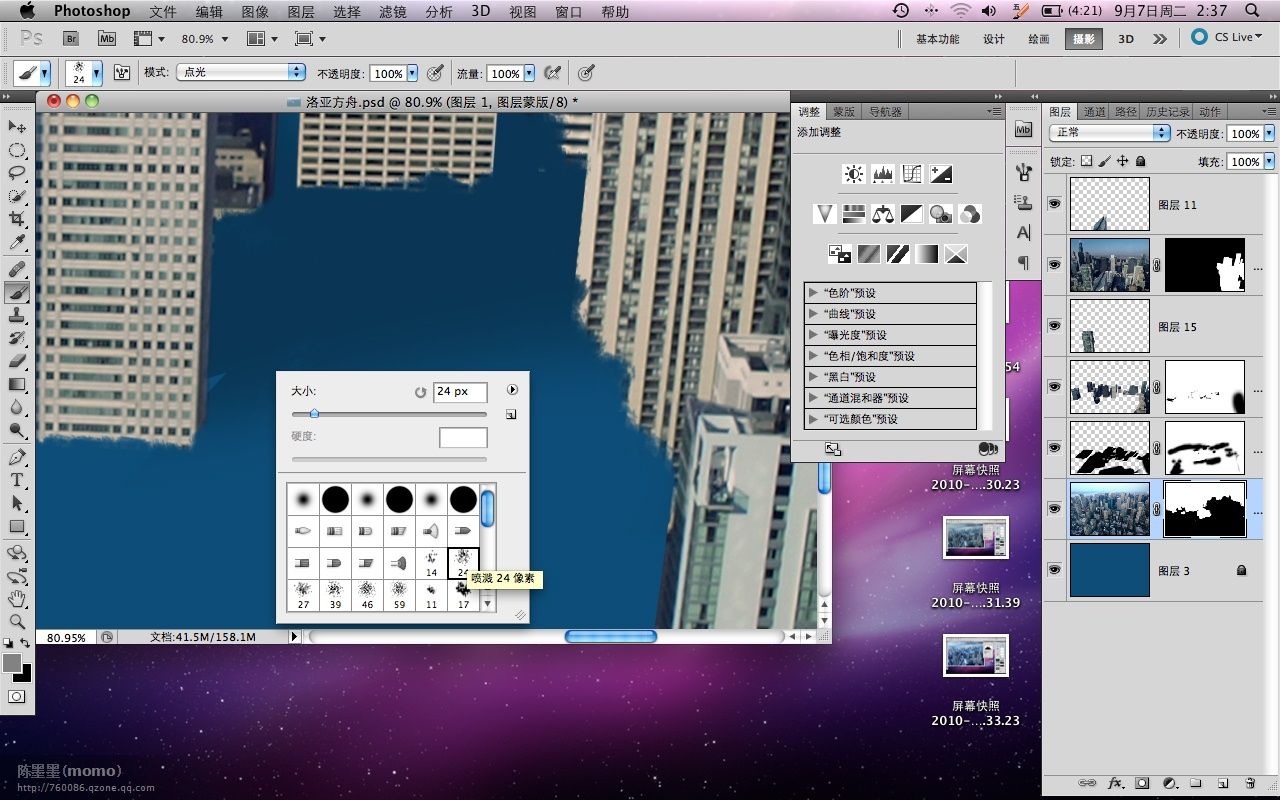Click the trash icon to delete layer
The image size is (1280, 800).
[1249, 783]
